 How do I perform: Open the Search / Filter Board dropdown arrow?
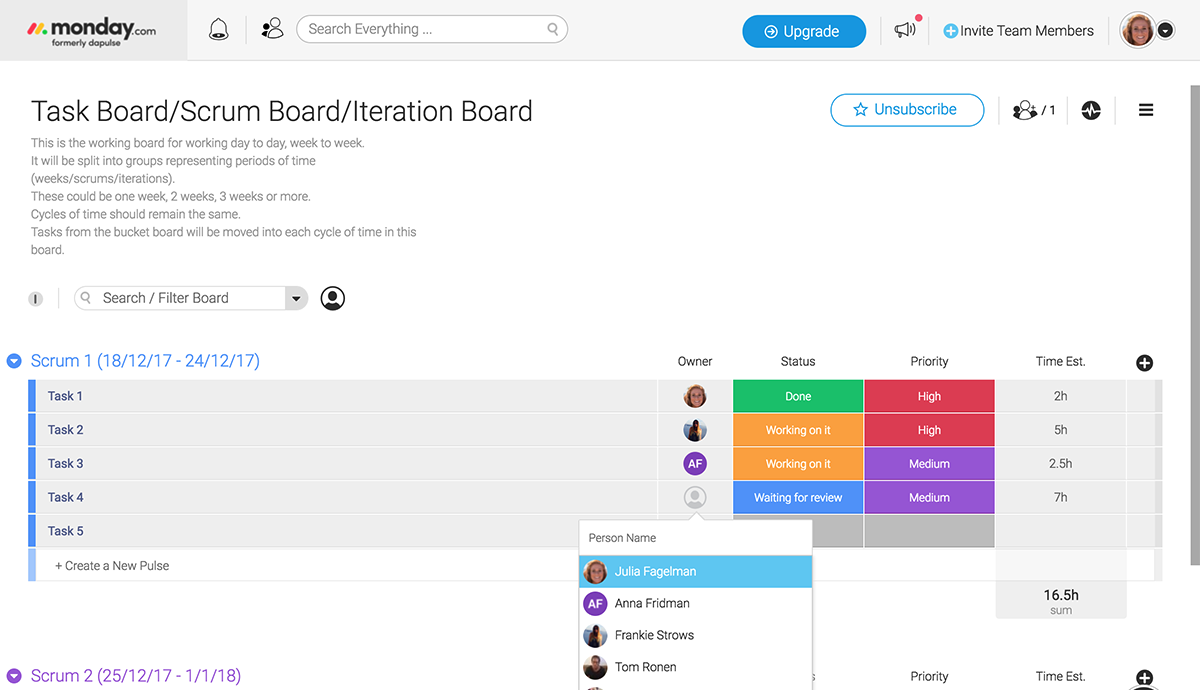pyautogui.click(x=295, y=298)
